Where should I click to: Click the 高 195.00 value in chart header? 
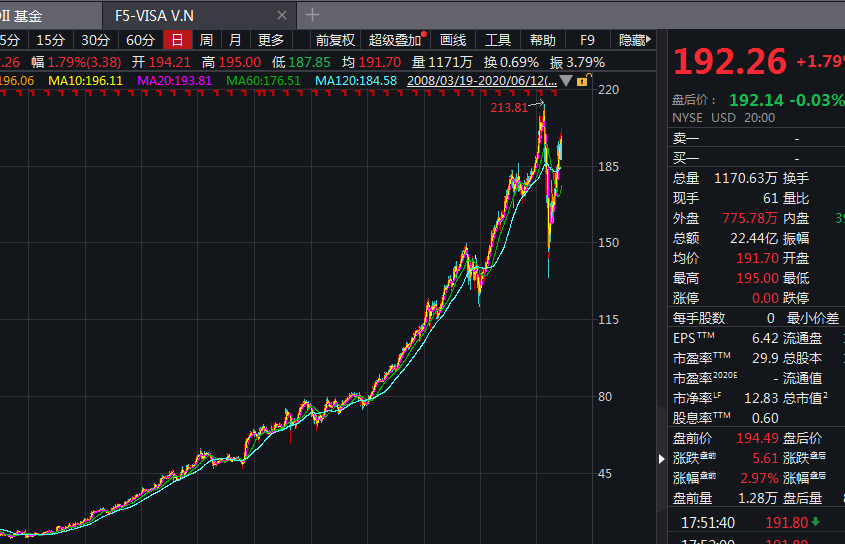coord(241,63)
